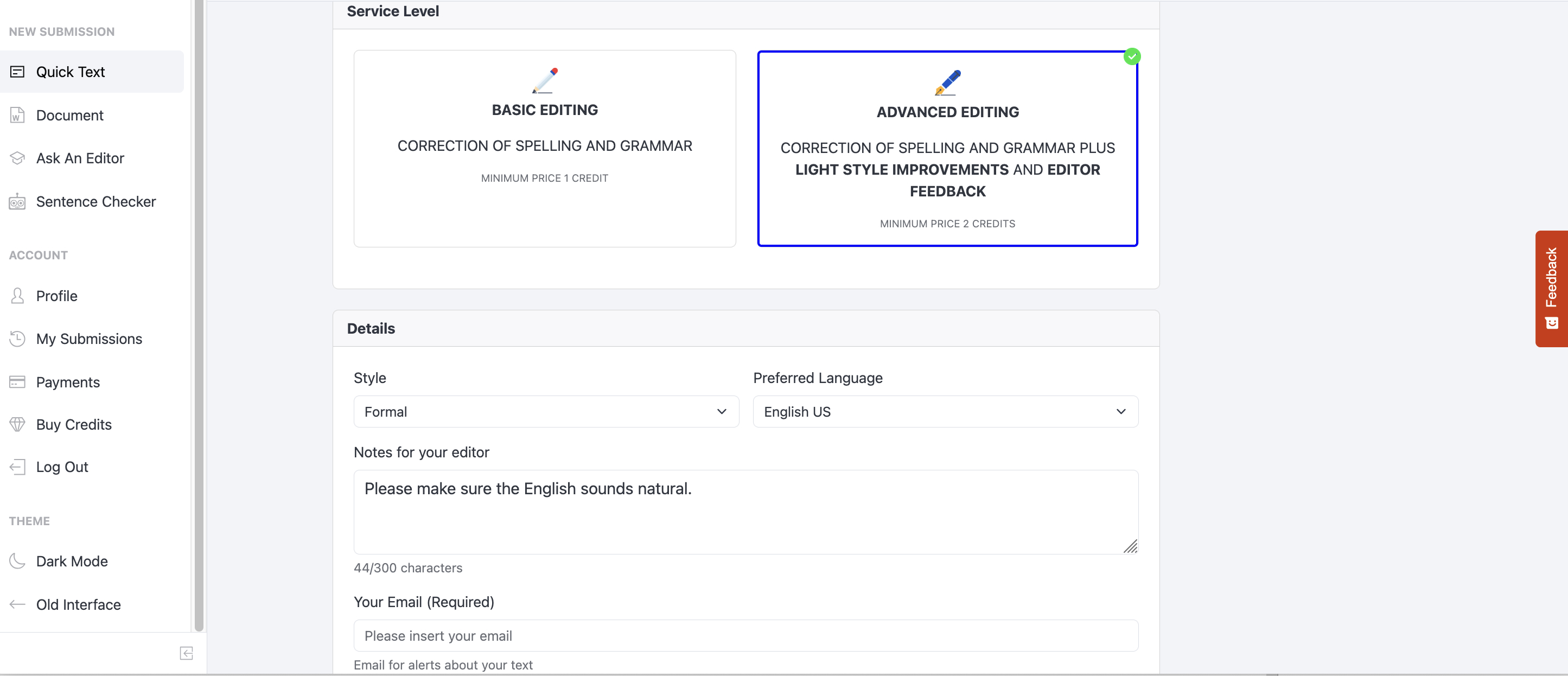
Task: Click the smiley icon on the Feedback tab
Action: click(x=1552, y=322)
